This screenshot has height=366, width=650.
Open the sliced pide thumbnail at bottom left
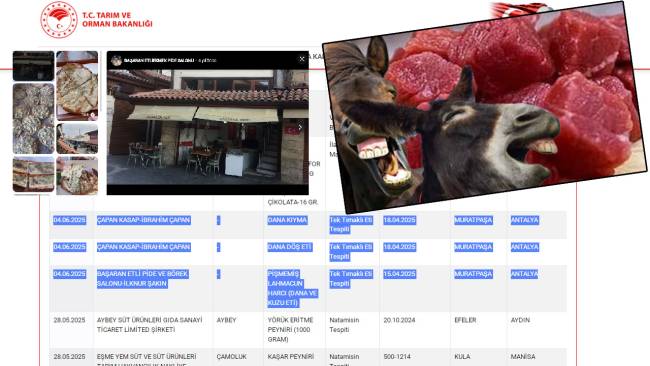point(33,174)
